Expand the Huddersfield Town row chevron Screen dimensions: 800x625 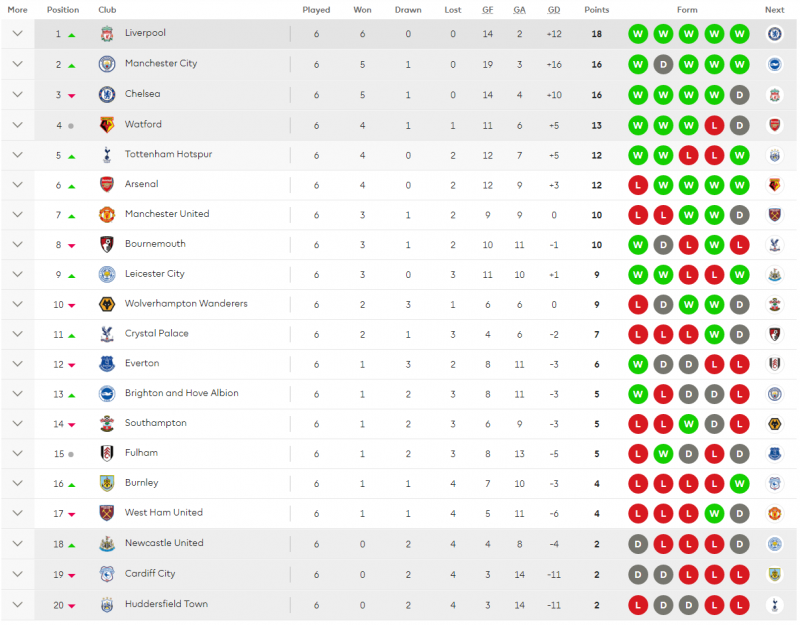coord(17,605)
